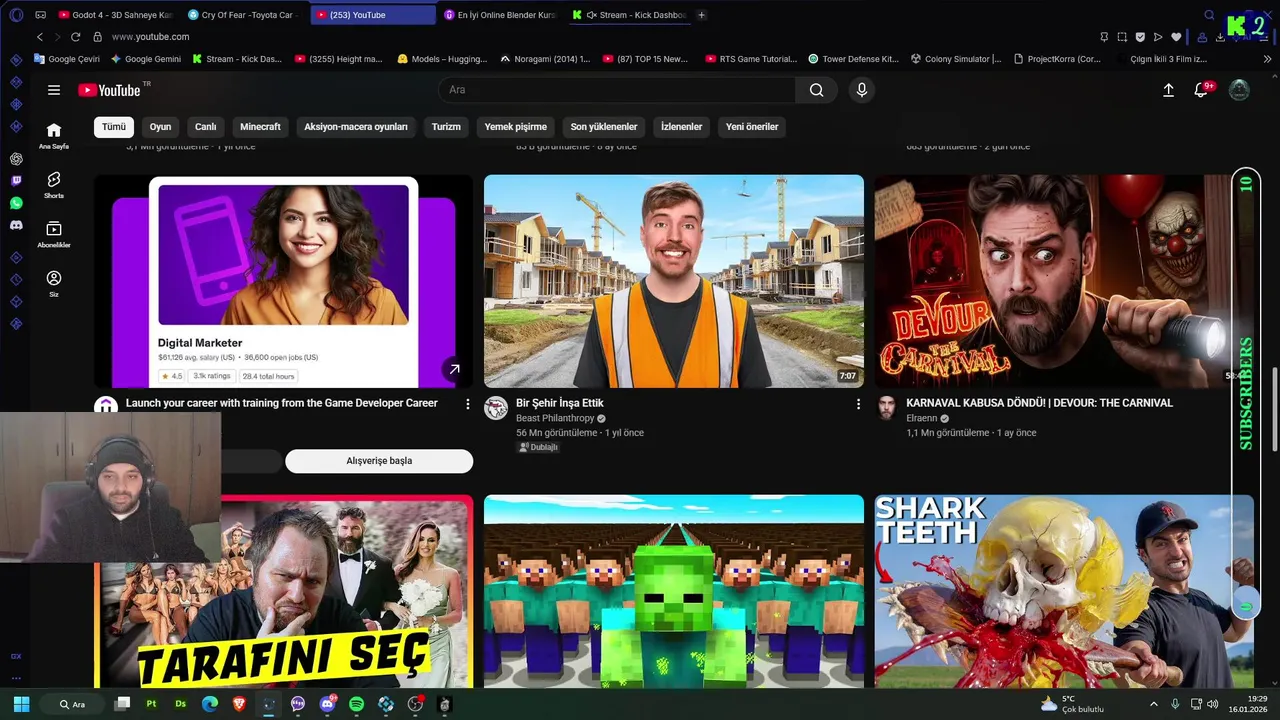Open Bir Şehir İnşa Ettik video title
The width and height of the screenshot is (1280, 720).
coord(560,403)
